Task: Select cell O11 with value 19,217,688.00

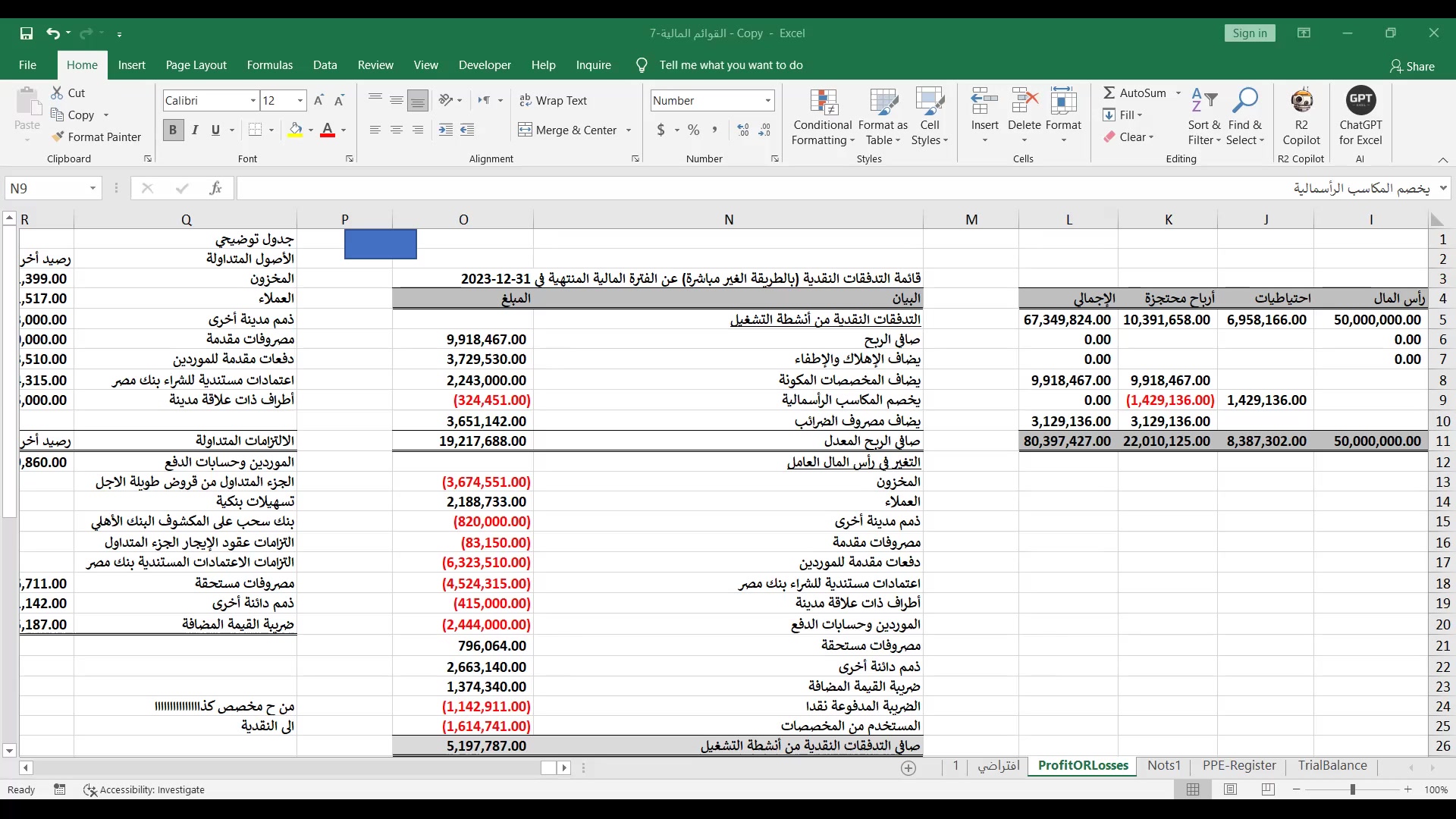Action: point(463,441)
